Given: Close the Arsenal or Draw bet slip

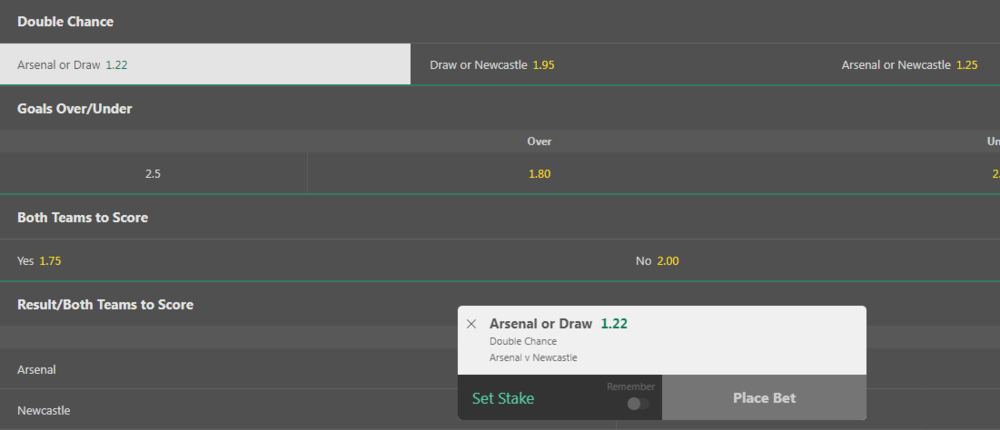Looking at the screenshot, I should [x=472, y=324].
